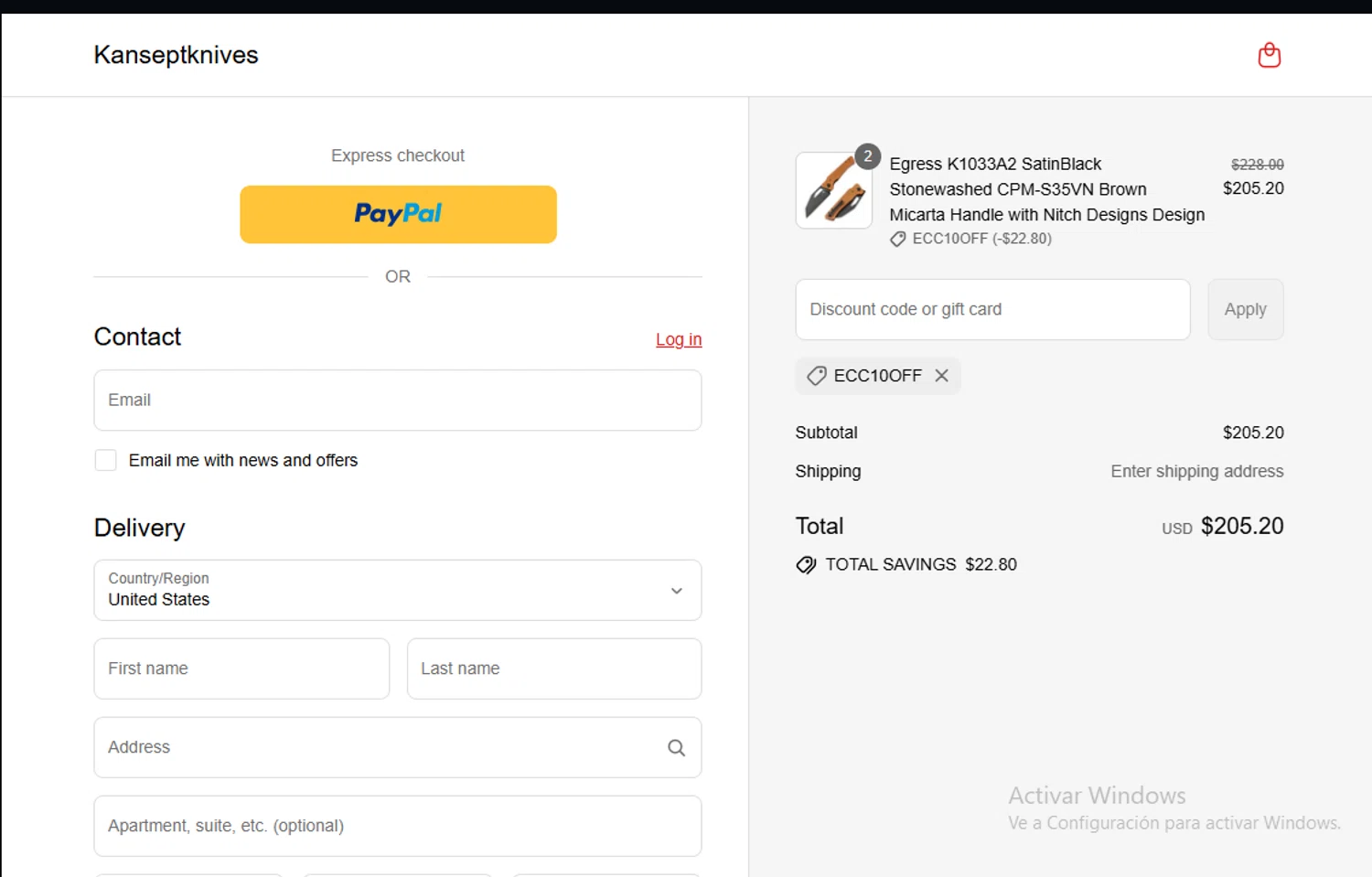The height and width of the screenshot is (877, 1372).
Task: Focus the Last name field
Action: [554, 668]
